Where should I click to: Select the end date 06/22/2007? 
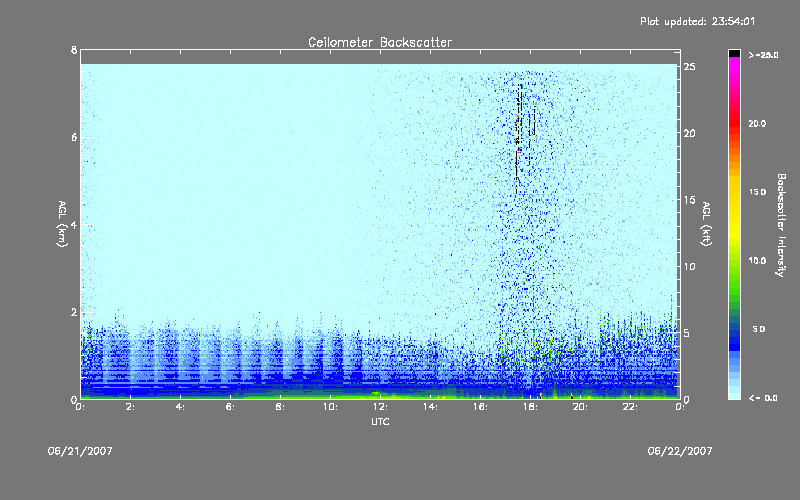pos(680,451)
